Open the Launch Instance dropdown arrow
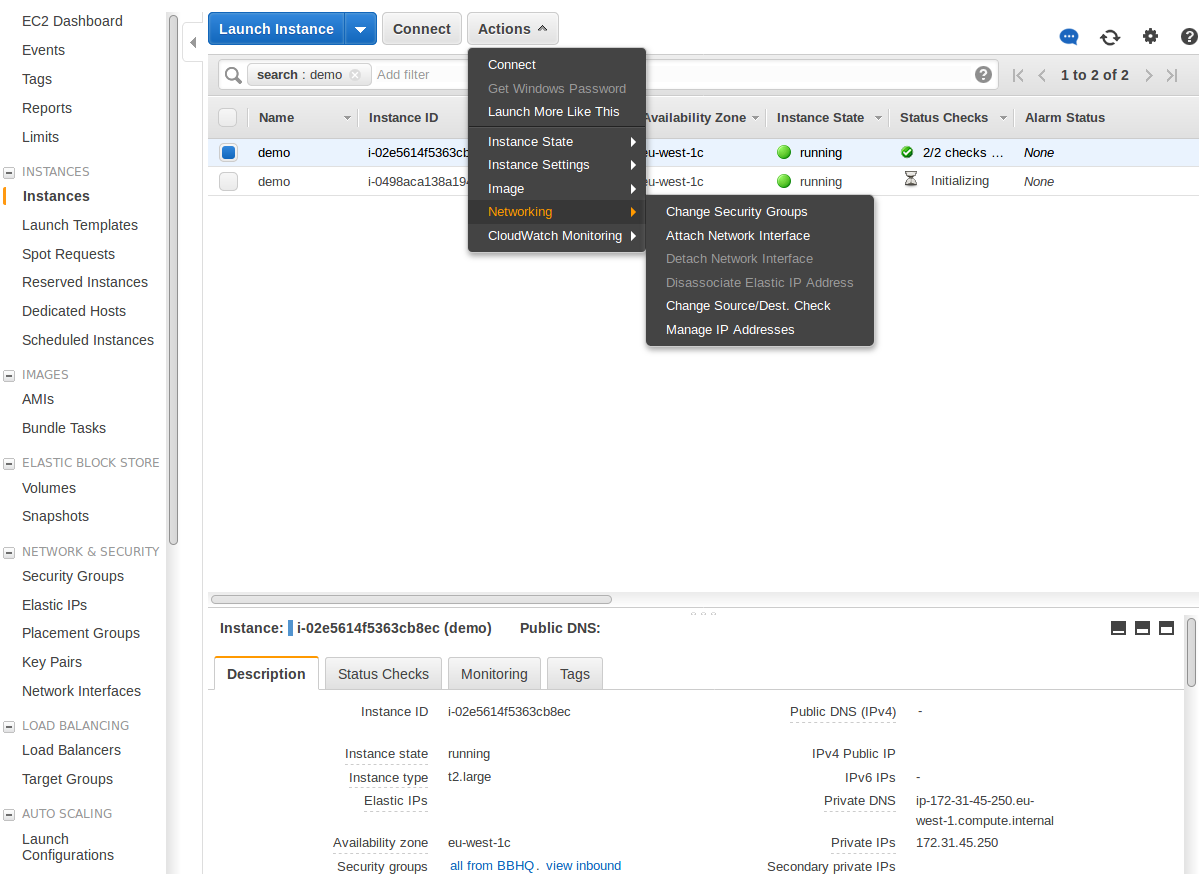Image resolution: width=1203 pixels, height=882 pixels. pos(360,29)
